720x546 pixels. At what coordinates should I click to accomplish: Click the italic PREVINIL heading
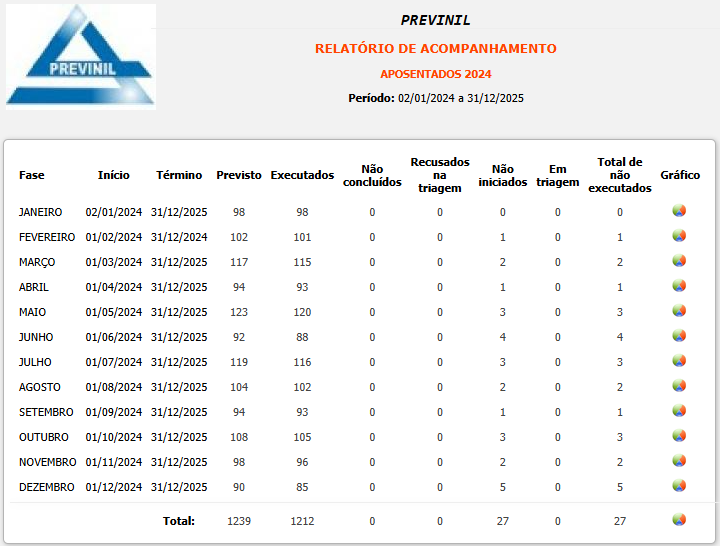point(435,20)
